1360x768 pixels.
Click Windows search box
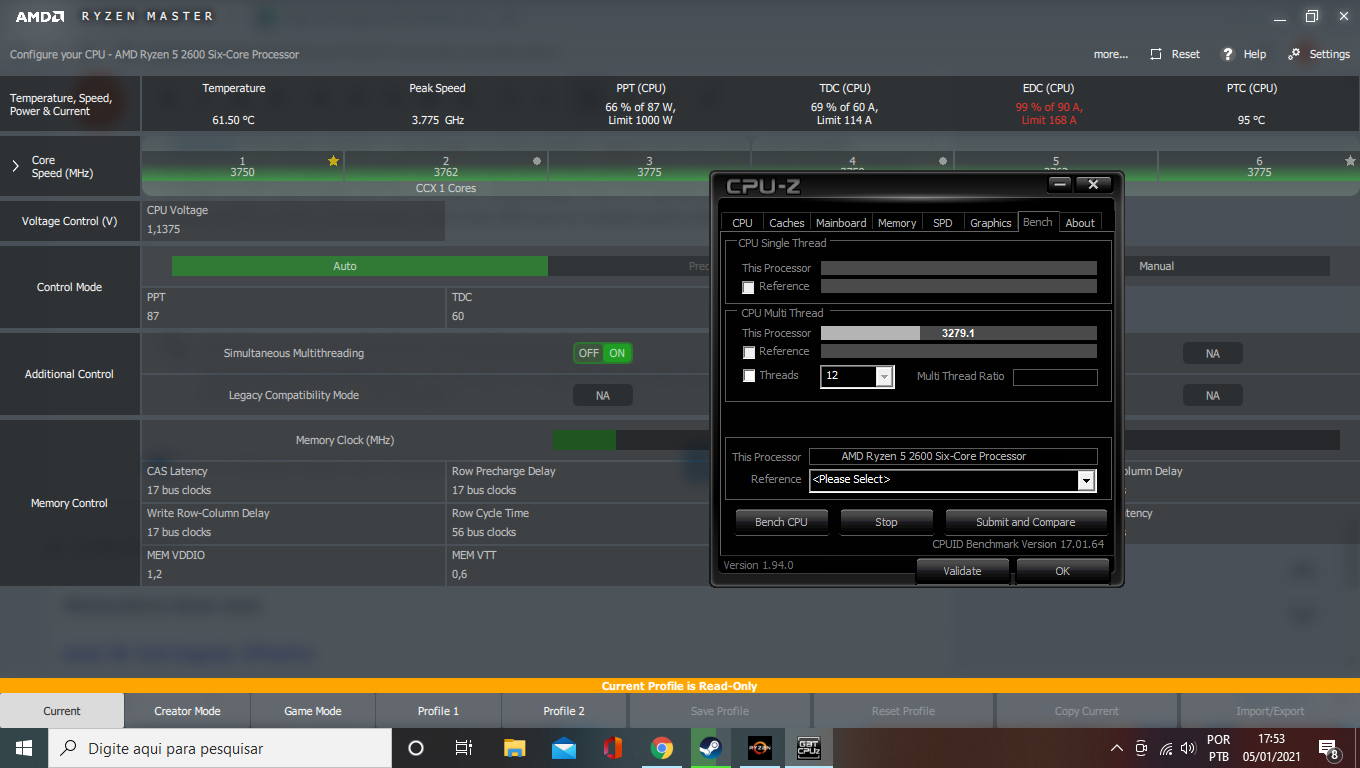click(220, 748)
